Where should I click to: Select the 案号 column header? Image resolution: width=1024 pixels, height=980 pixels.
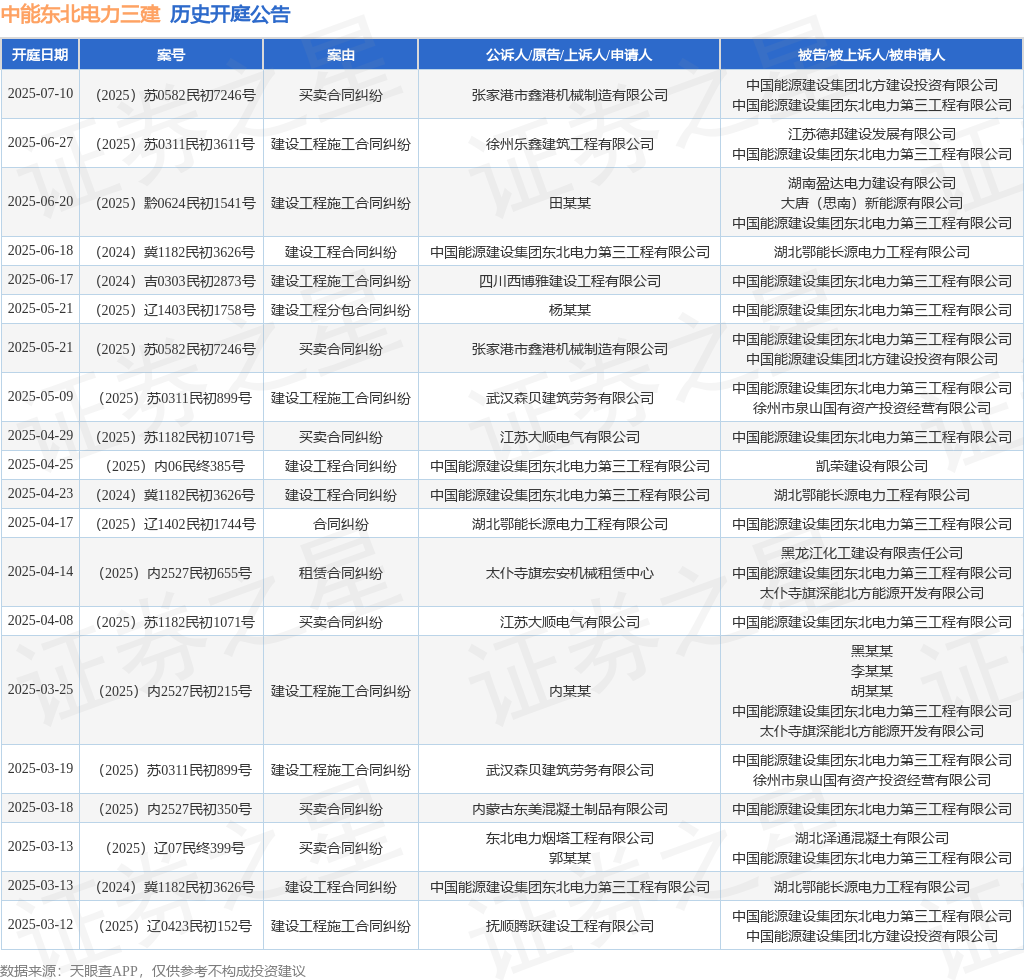[x=171, y=55]
